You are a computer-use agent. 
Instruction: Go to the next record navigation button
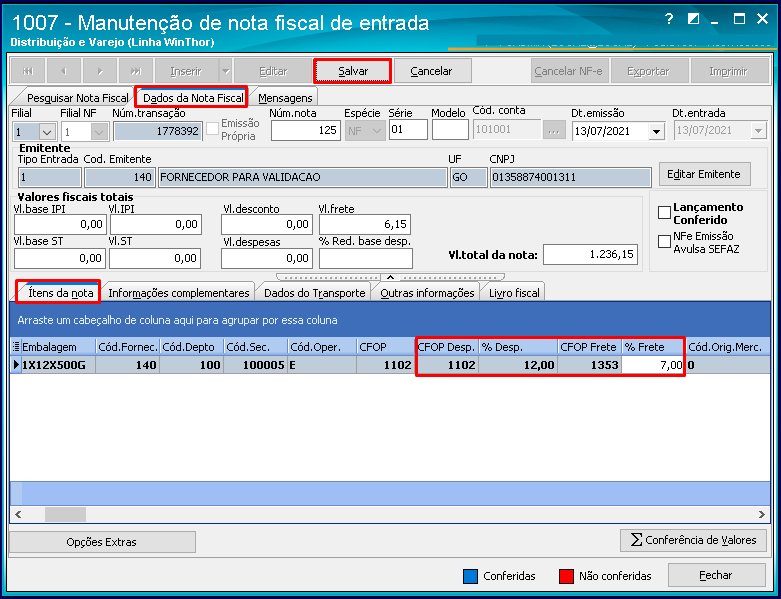click(100, 71)
